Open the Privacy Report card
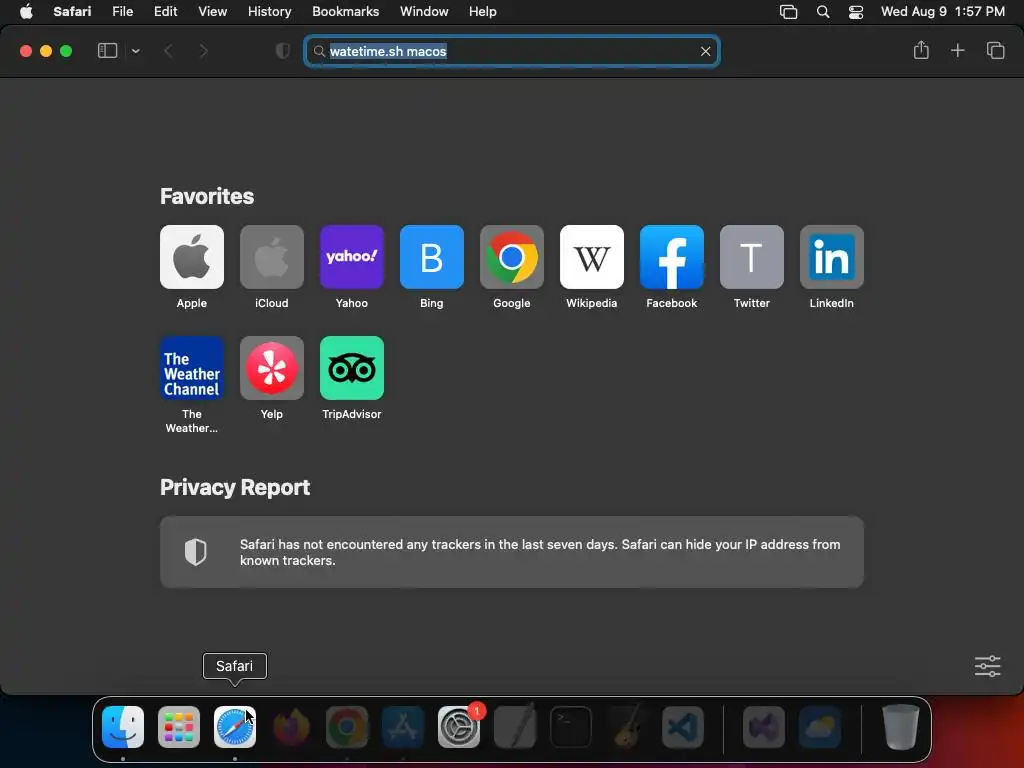The height and width of the screenshot is (768, 1024). coord(512,552)
